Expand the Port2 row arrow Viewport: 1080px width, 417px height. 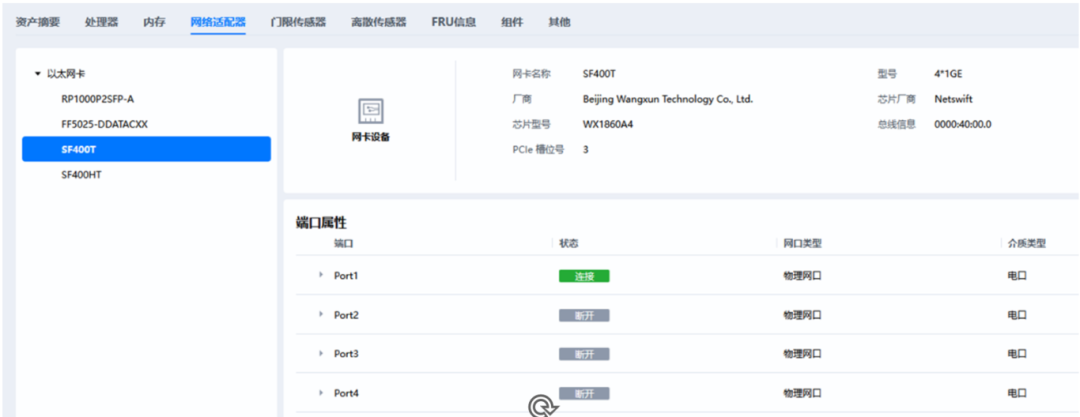[x=321, y=314]
